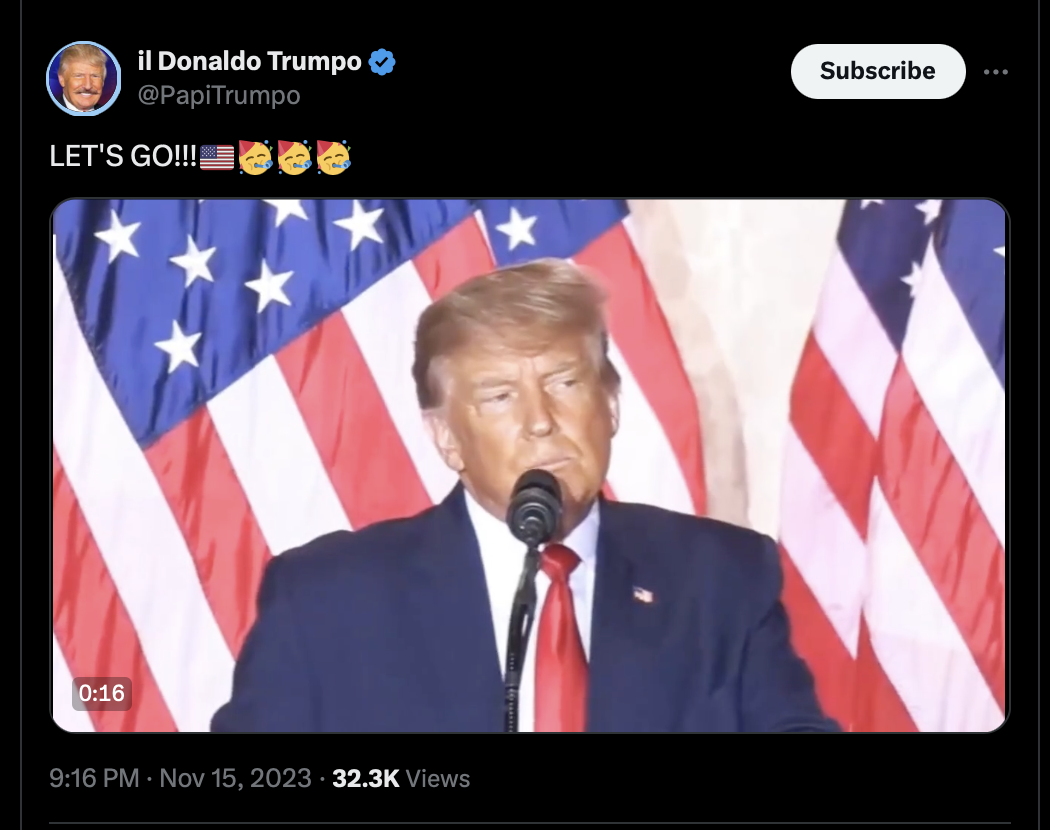Click the American flag emoji in post
The width and height of the screenshot is (1050, 830).
pos(217,157)
